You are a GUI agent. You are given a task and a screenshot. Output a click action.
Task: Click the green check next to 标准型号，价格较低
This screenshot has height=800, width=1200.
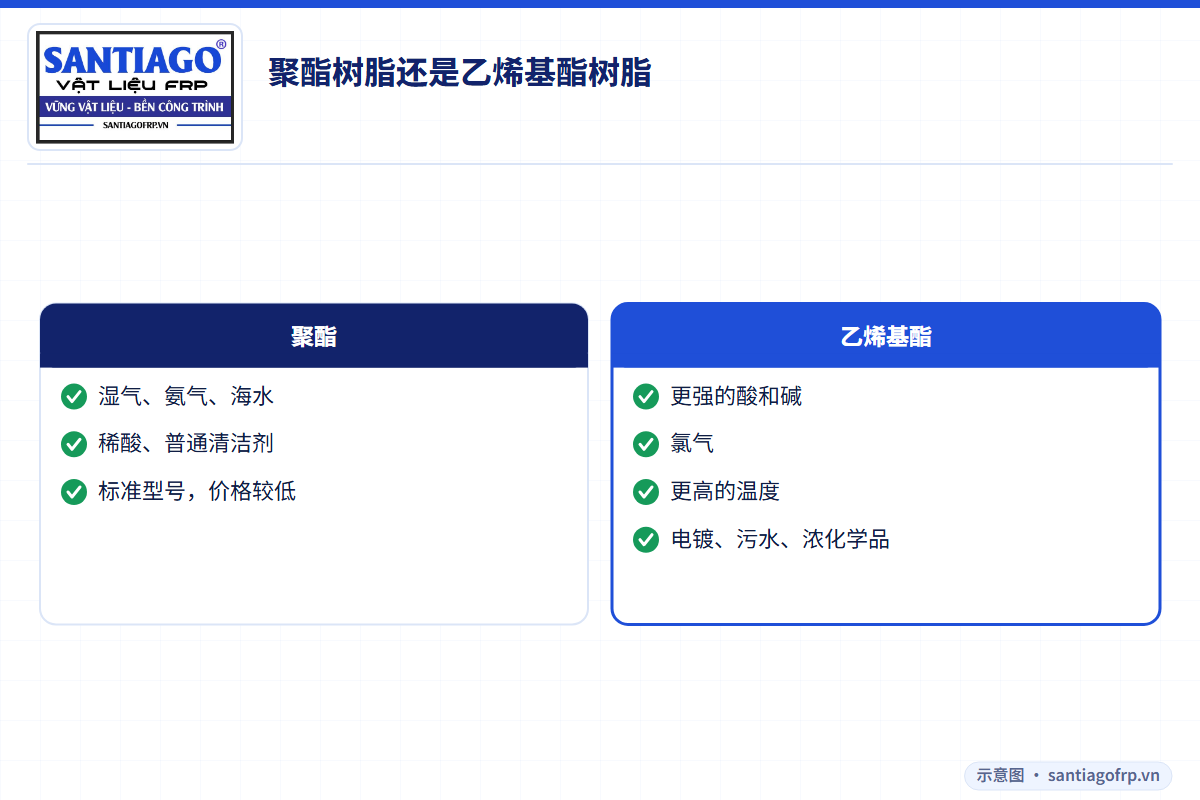tap(74, 492)
